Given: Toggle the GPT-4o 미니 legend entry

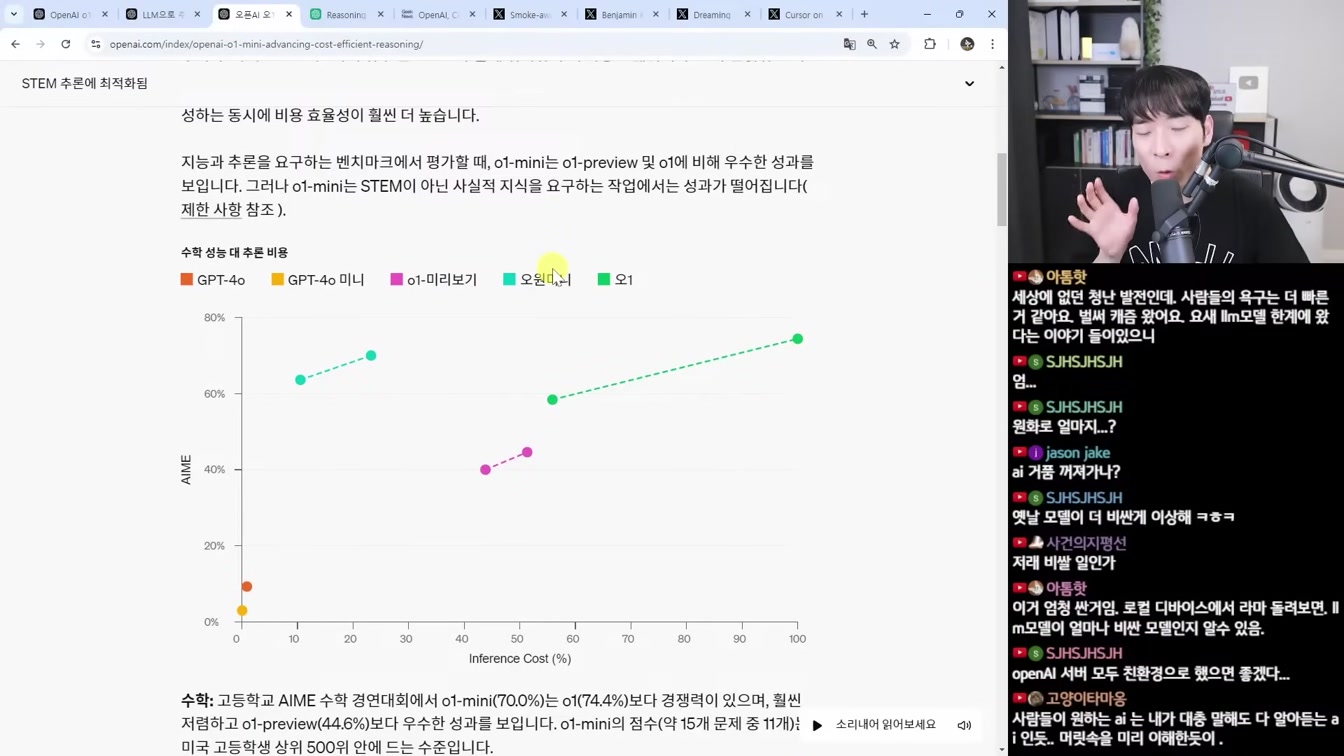Looking at the screenshot, I should [x=318, y=280].
